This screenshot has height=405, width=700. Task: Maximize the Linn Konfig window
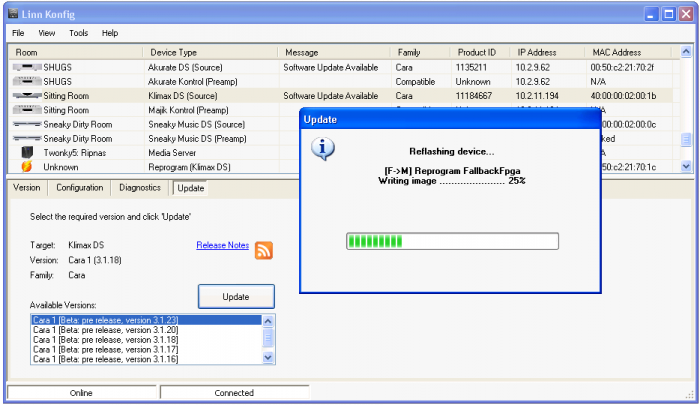[x=668, y=14]
